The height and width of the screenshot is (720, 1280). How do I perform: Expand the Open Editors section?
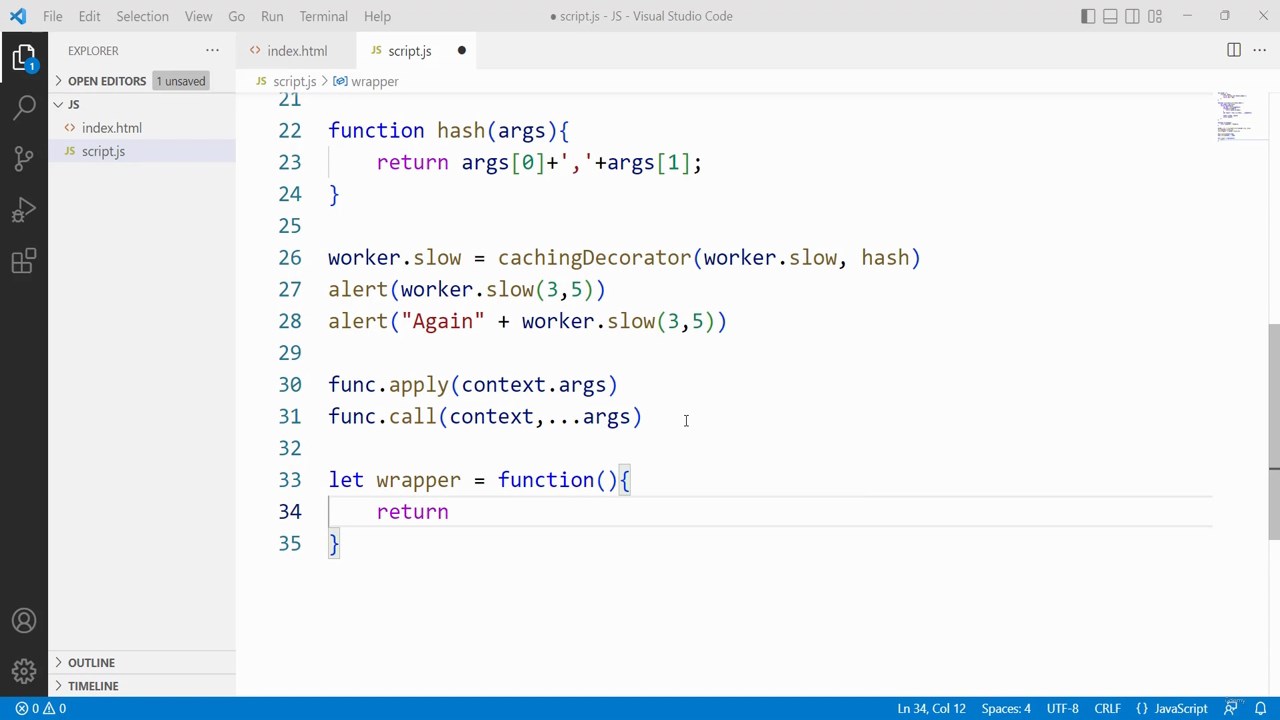point(59,81)
